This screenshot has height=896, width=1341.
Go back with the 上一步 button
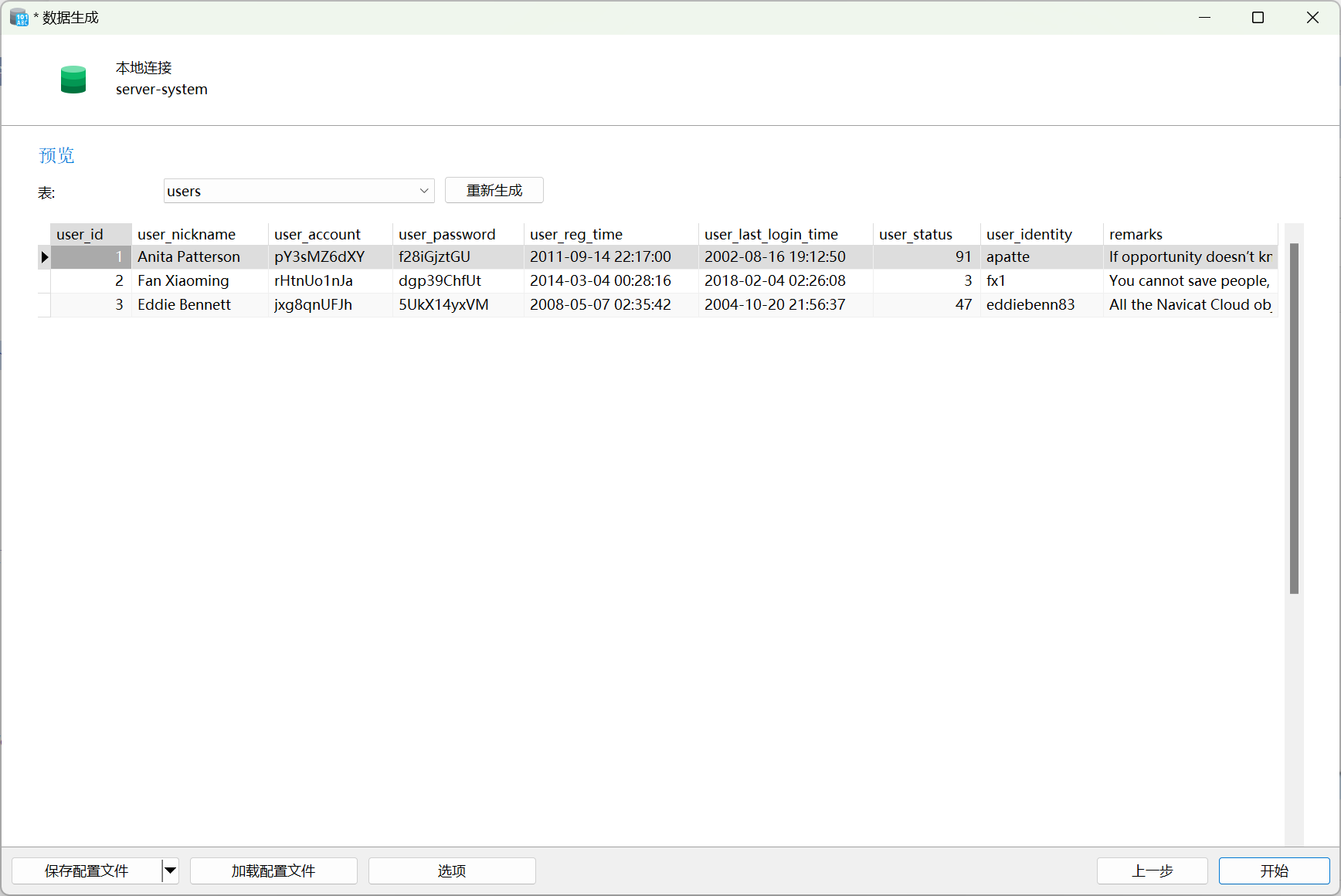click(x=1153, y=871)
